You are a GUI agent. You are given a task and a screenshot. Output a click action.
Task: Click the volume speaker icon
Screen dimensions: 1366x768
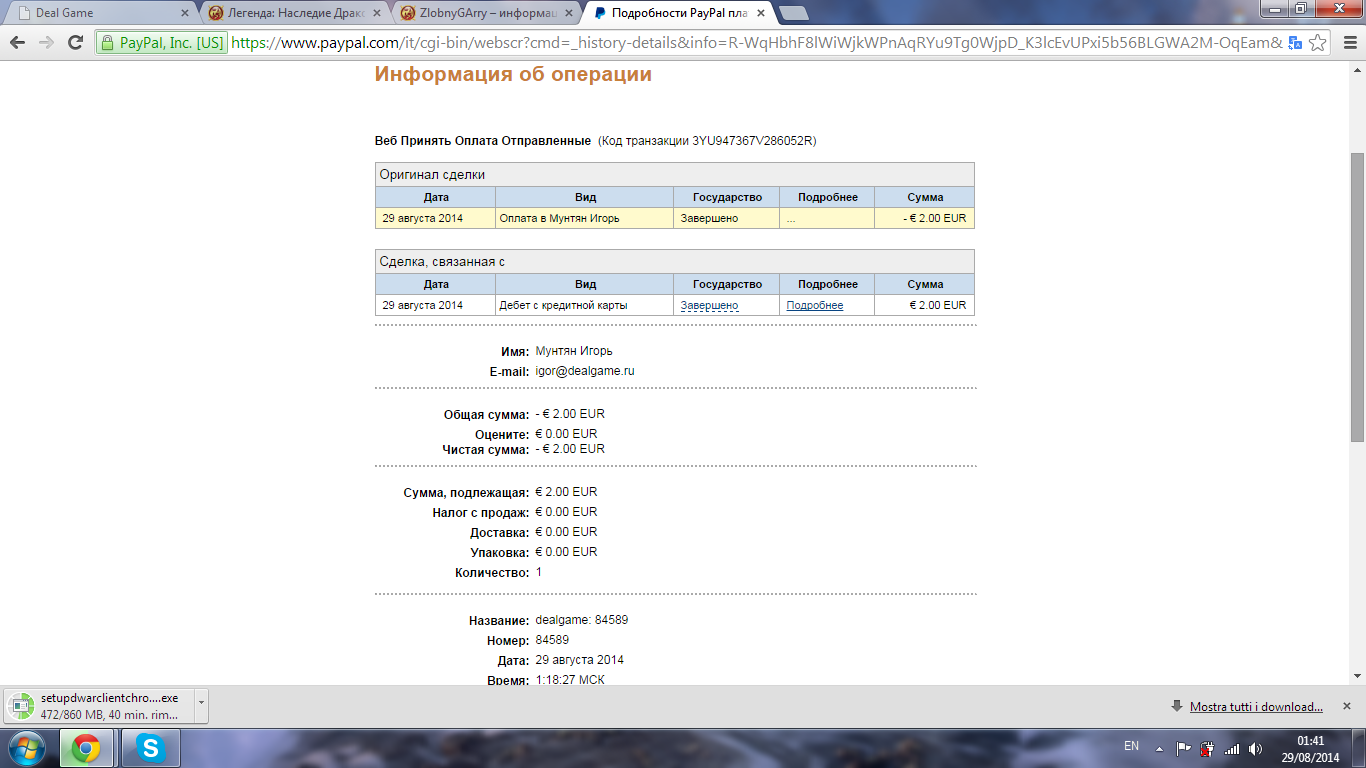[1255, 748]
